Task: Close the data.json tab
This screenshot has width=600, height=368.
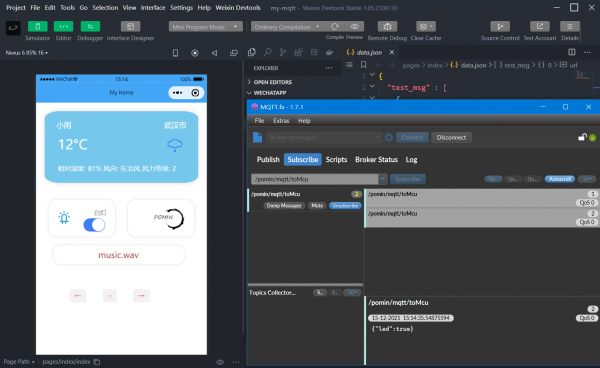Action: [x=392, y=52]
